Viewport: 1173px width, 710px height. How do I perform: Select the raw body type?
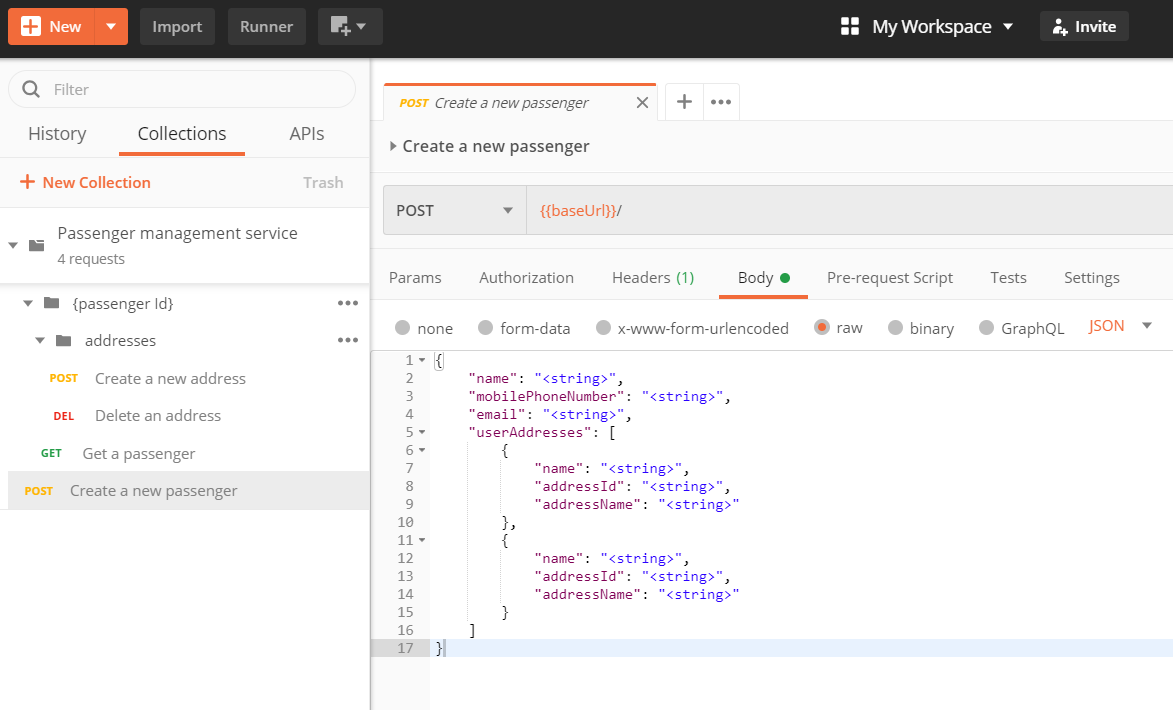821,327
